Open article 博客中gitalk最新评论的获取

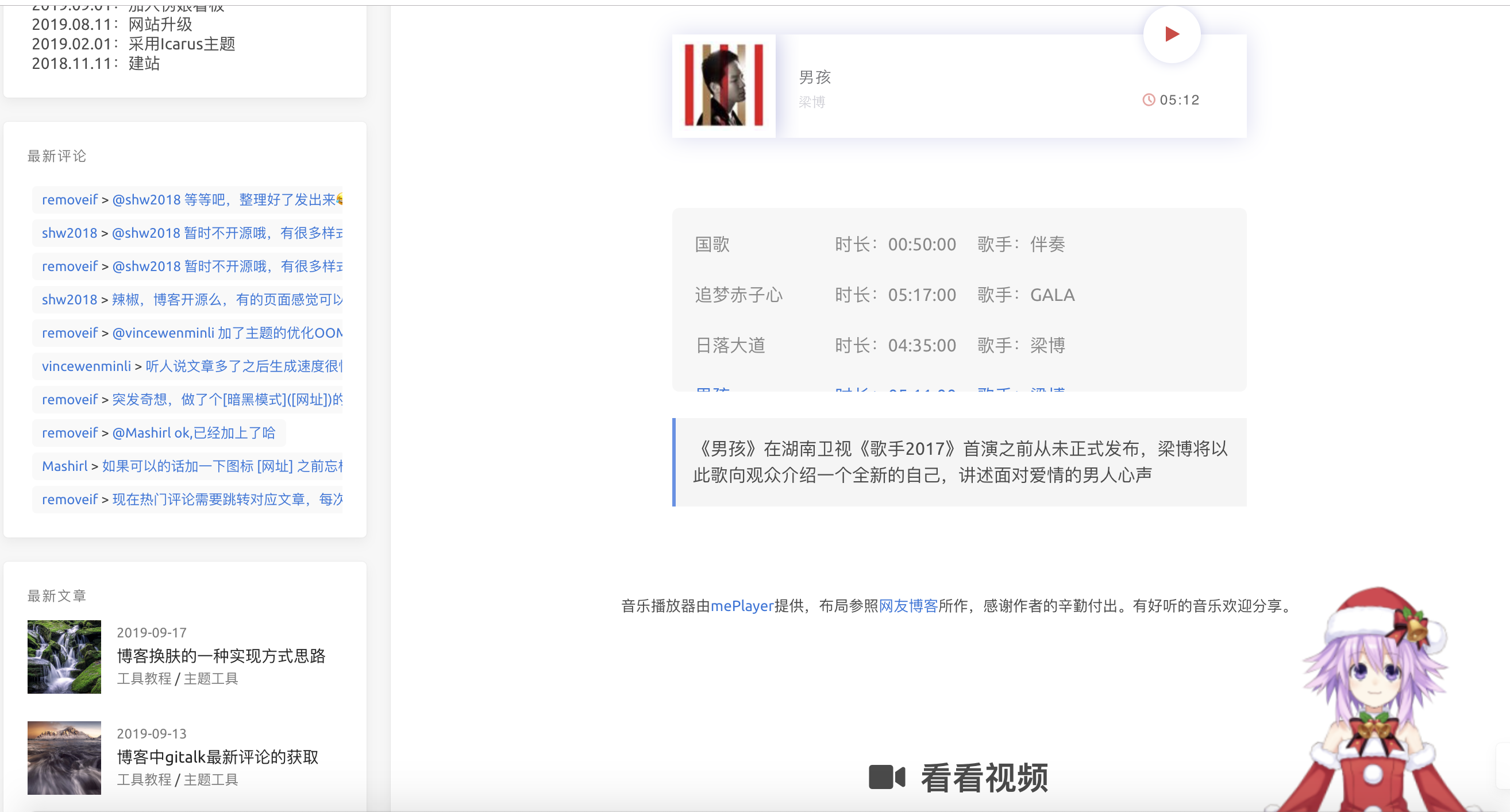[217, 757]
